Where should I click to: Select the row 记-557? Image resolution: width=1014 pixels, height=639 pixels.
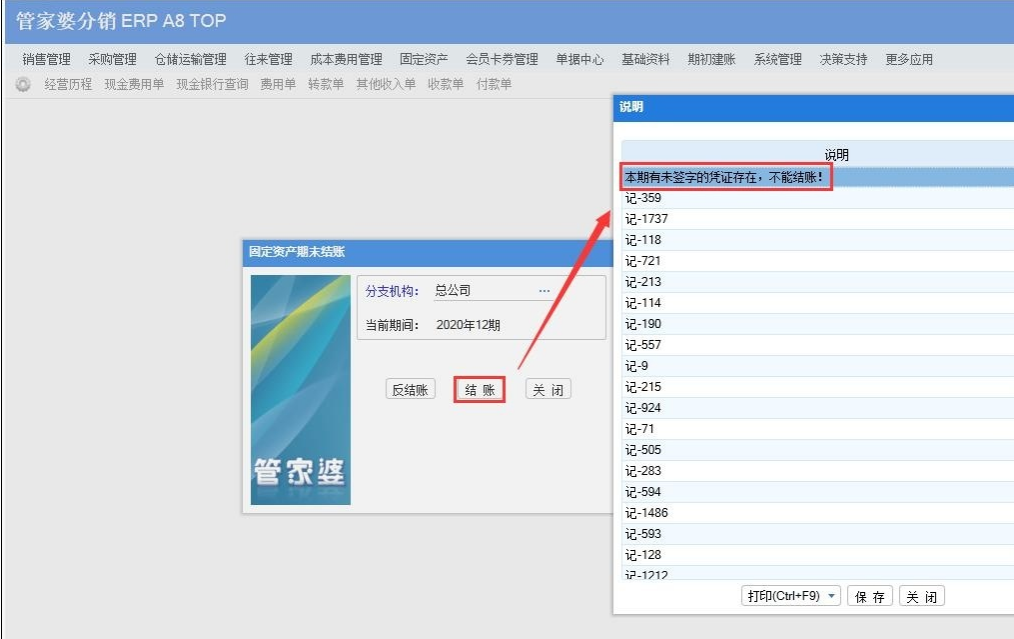pos(817,345)
